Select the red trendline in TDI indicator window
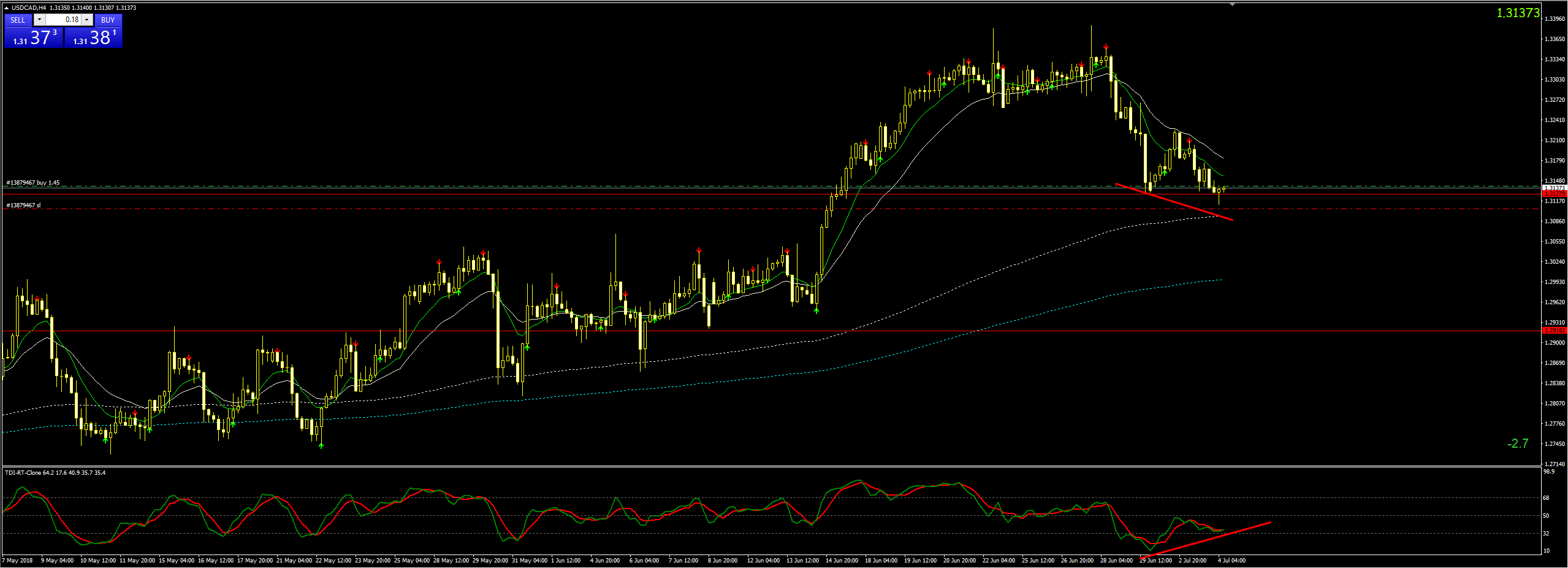 click(1206, 540)
